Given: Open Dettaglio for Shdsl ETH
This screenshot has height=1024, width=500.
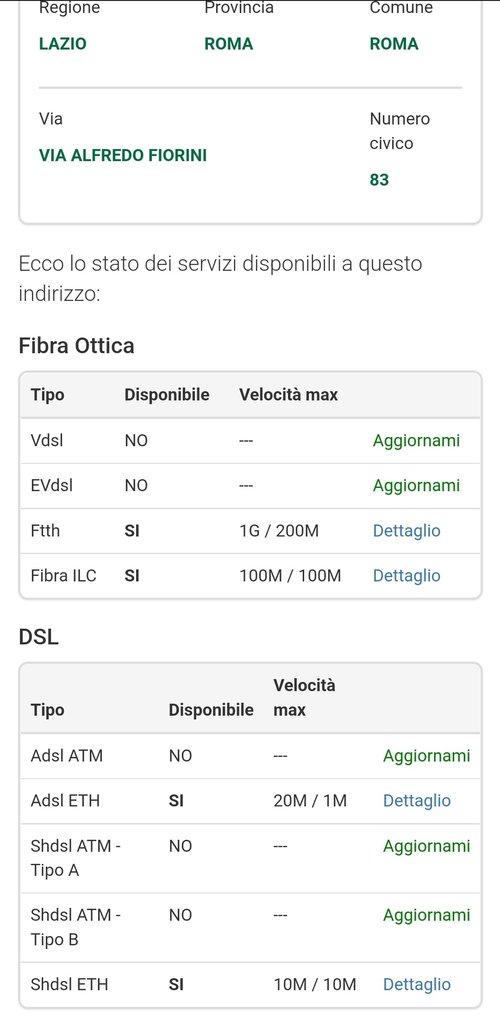Looking at the screenshot, I should (416, 984).
